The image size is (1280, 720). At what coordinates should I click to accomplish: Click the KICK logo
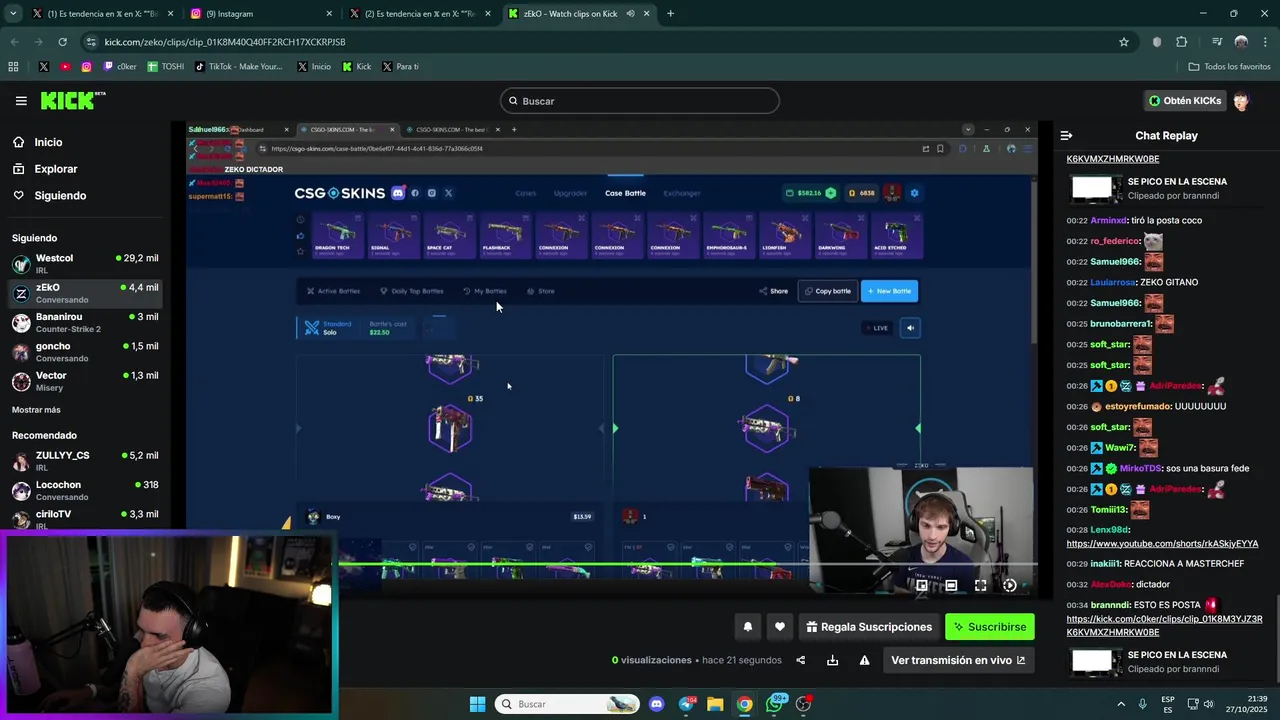point(72,100)
